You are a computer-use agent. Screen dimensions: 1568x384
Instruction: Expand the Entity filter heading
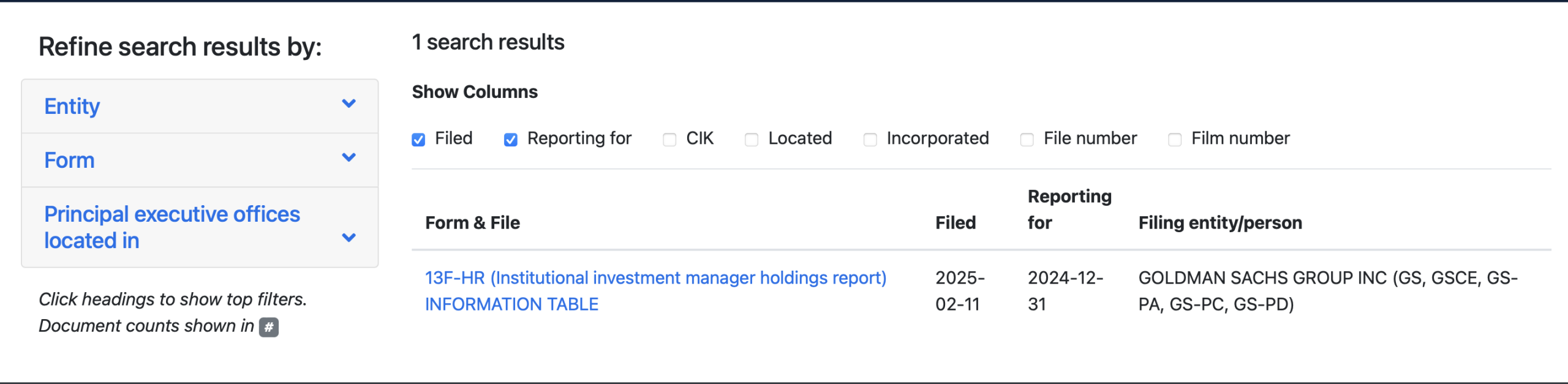200,106
